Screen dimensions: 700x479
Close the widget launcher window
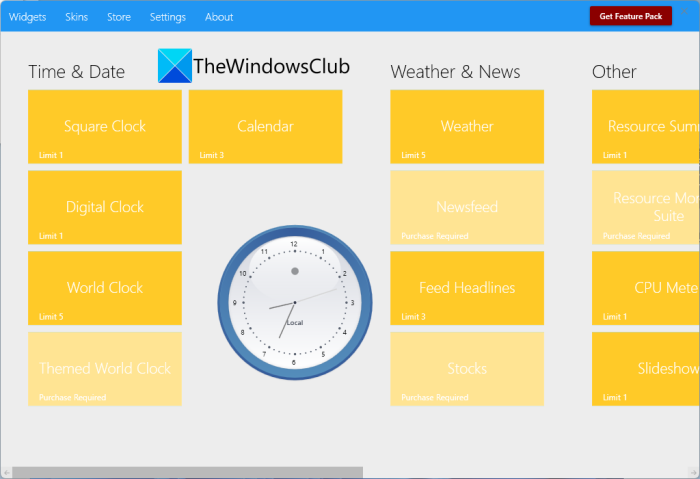point(684,11)
